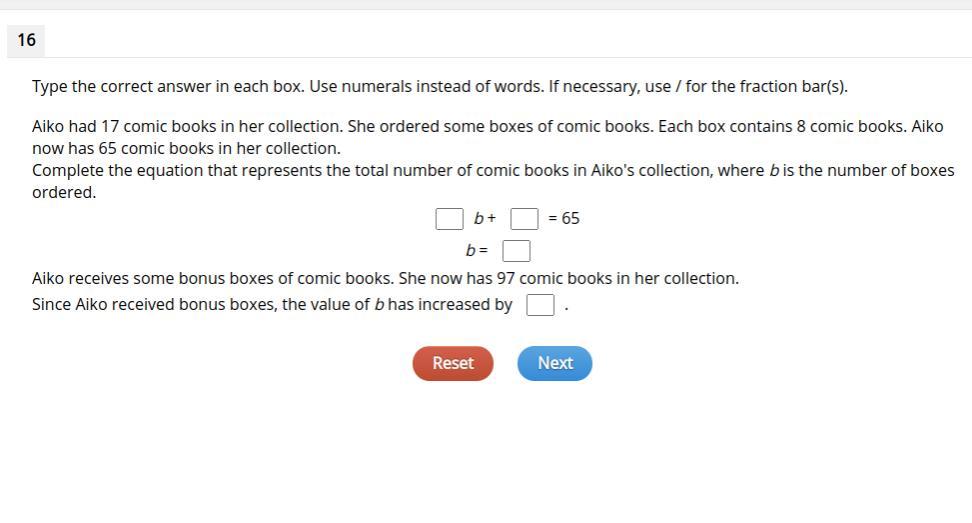
Task: Go to the Next question
Action: click(x=554, y=363)
